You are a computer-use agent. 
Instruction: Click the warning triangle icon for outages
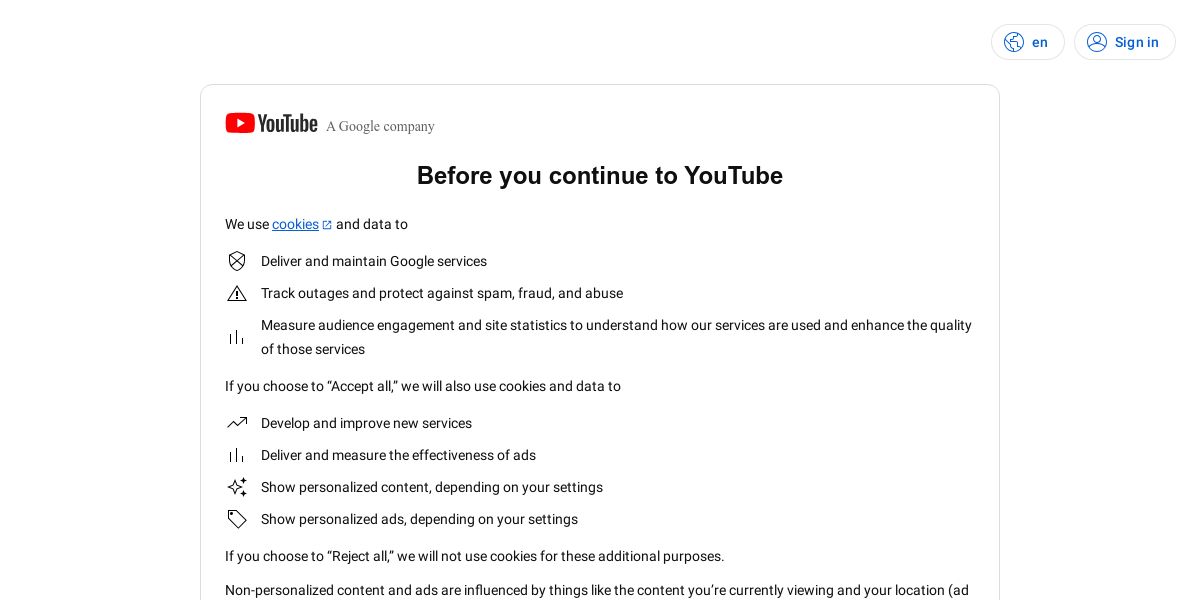(237, 293)
